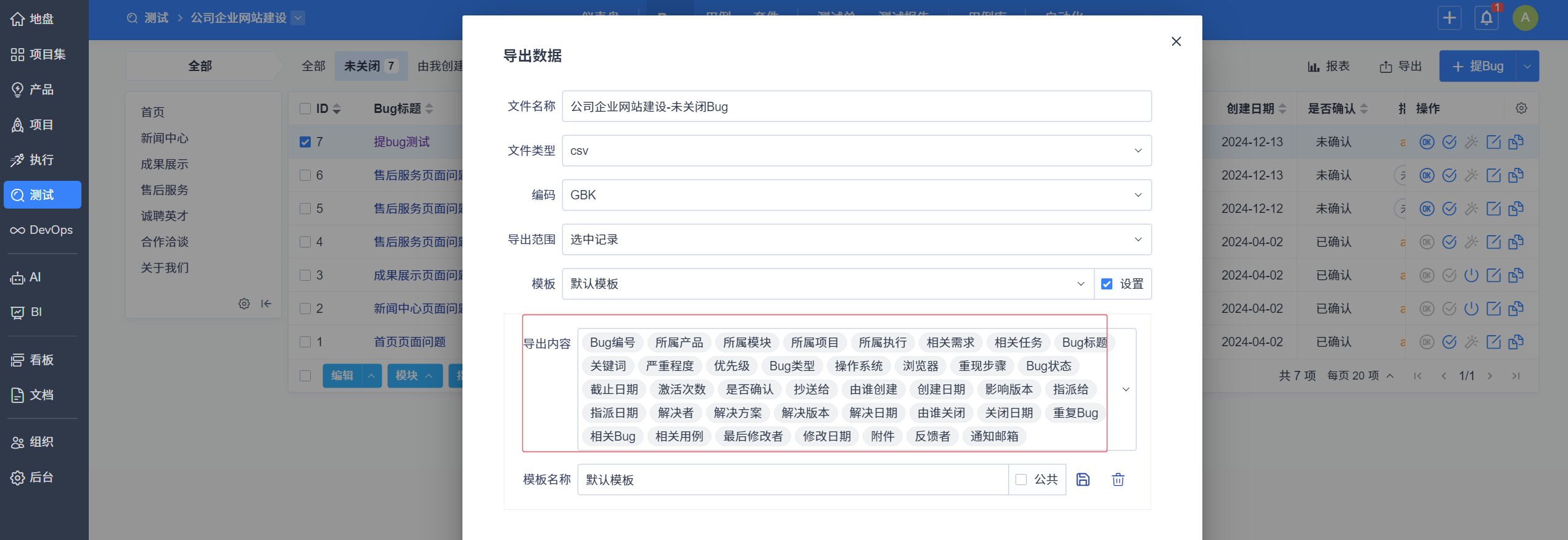Image resolution: width=1568 pixels, height=540 pixels.
Task: Click the 报表 button
Action: 1329,66
